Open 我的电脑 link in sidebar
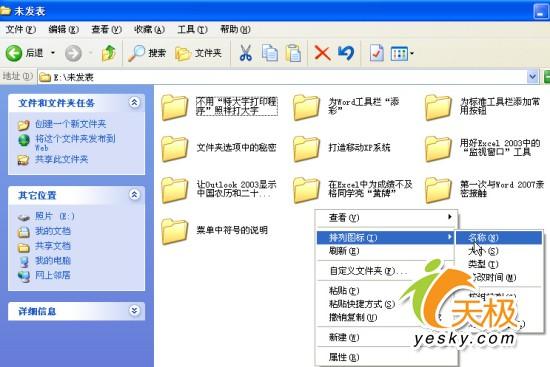The width and height of the screenshot is (550, 367). tap(53, 260)
